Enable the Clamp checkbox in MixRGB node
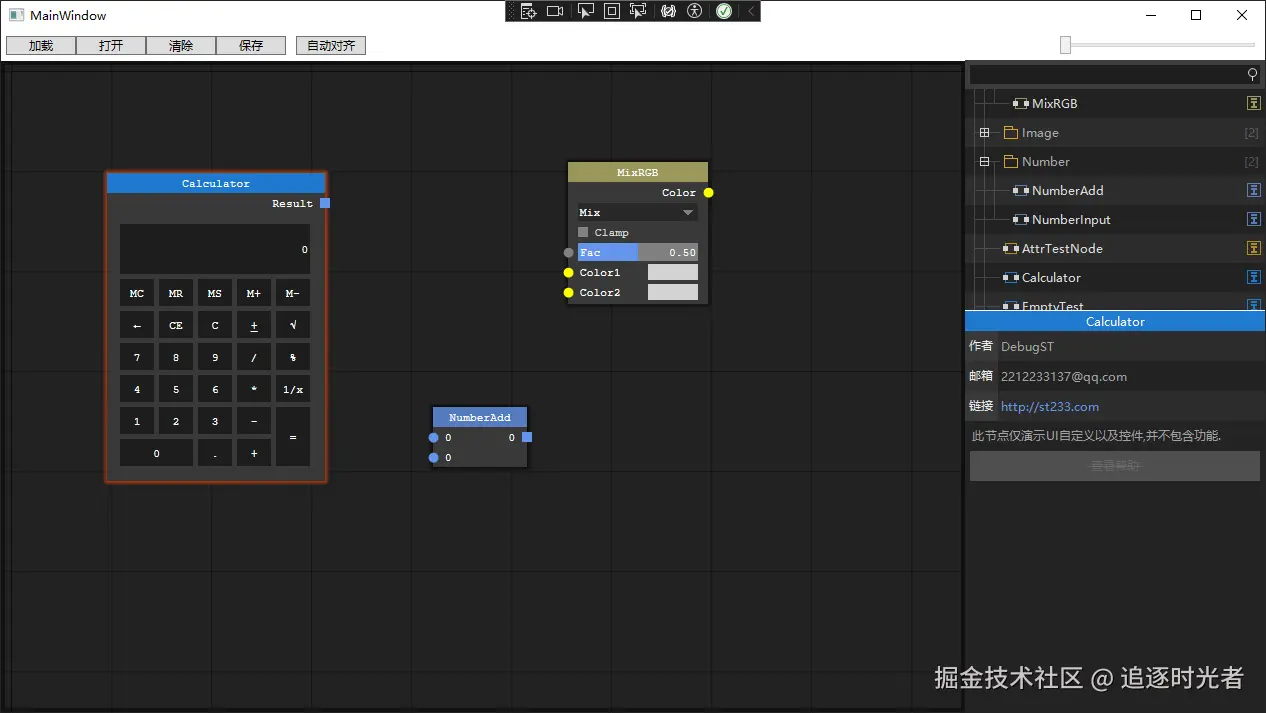The width and height of the screenshot is (1266, 713). 584,232
